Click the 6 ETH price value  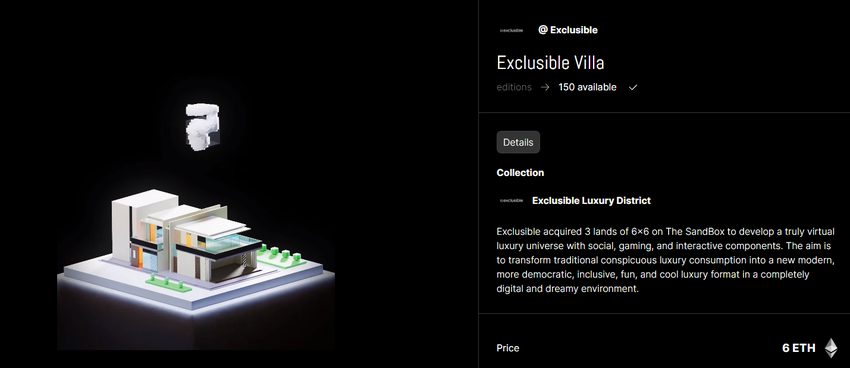pos(799,348)
